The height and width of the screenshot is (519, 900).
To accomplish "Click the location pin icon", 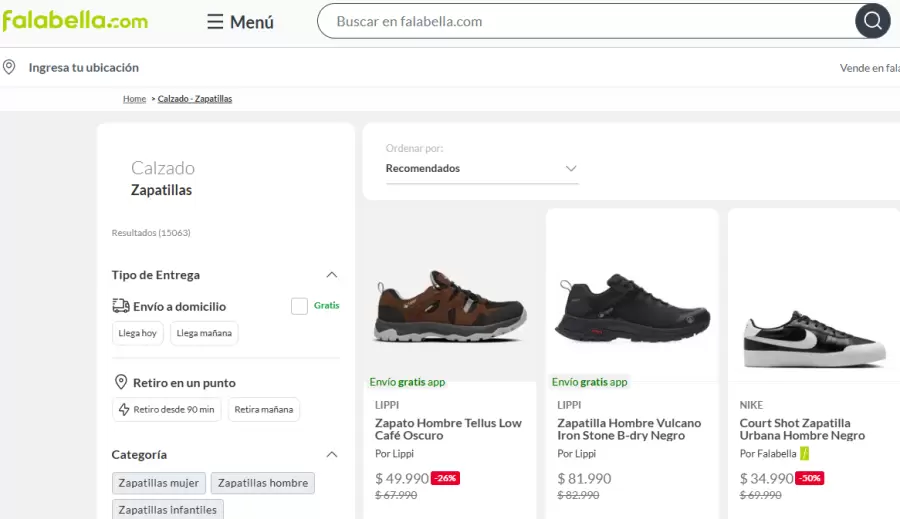I will pyautogui.click(x=9, y=67).
